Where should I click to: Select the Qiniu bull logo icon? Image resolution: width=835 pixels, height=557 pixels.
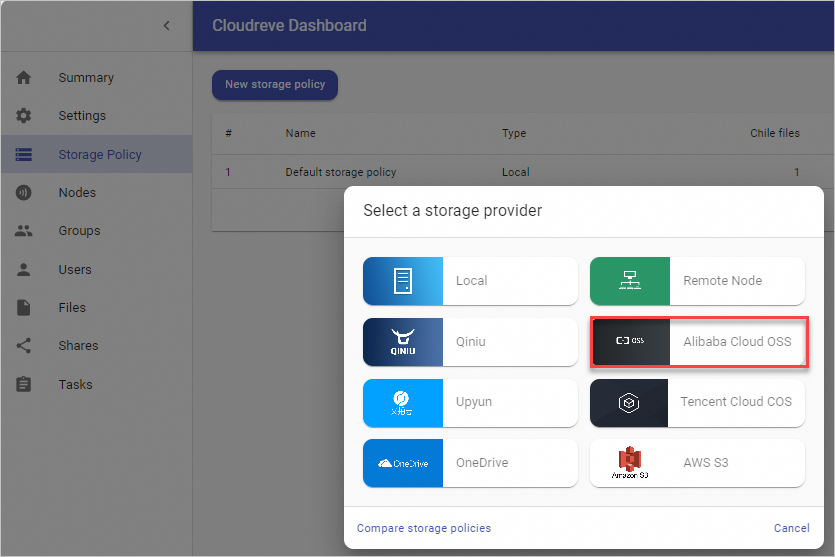tap(403, 342)
